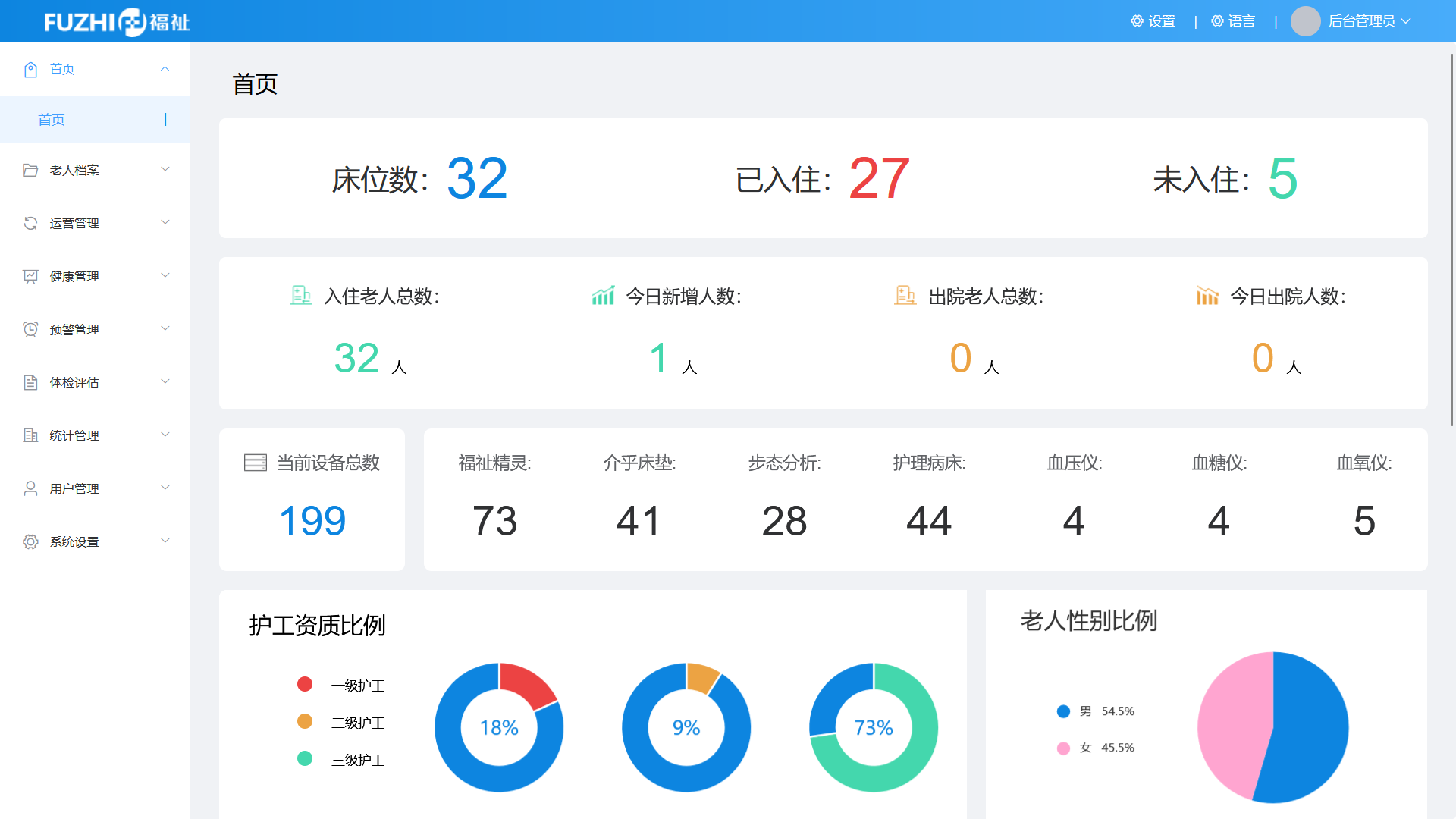The height and width of the screenshot is (819, 1456).
Task: Expand the 用户管理 chevron
Action: click(x=165, y=488)
